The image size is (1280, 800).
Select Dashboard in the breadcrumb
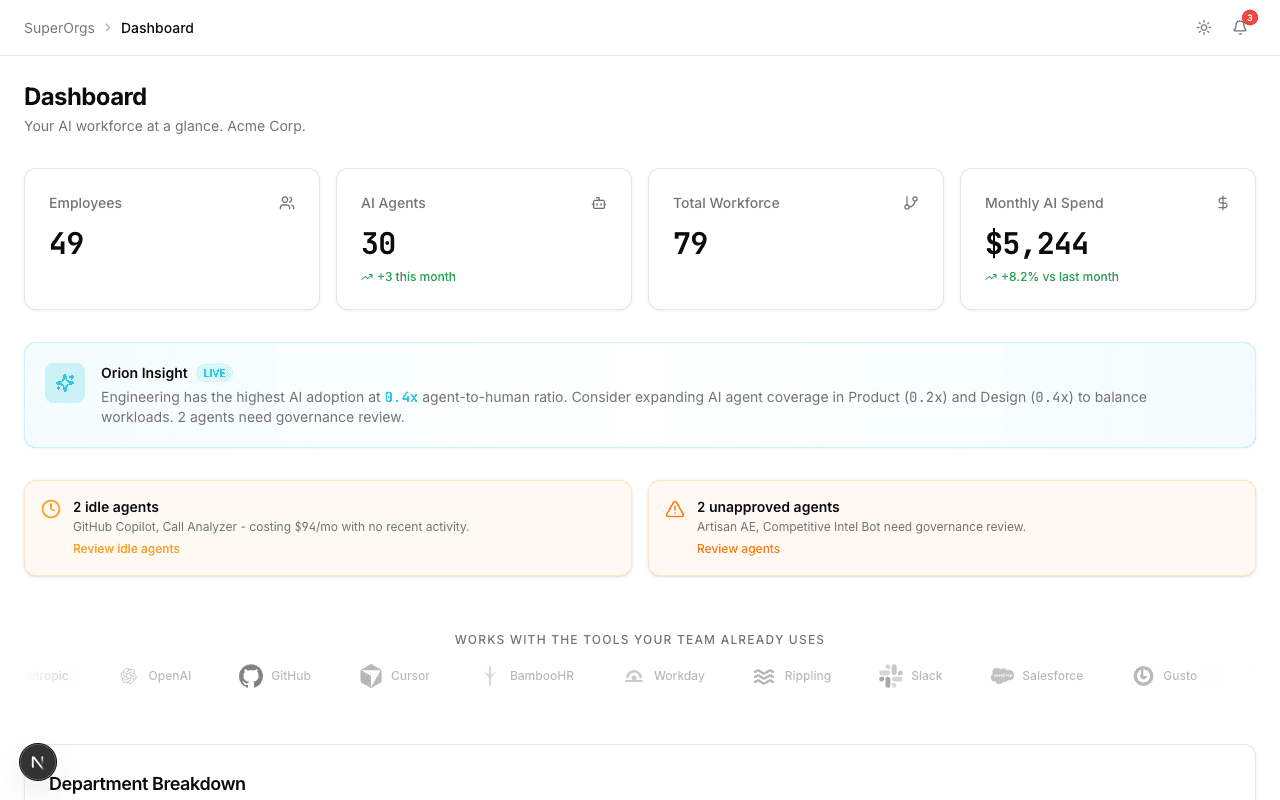tap(157, 27)
